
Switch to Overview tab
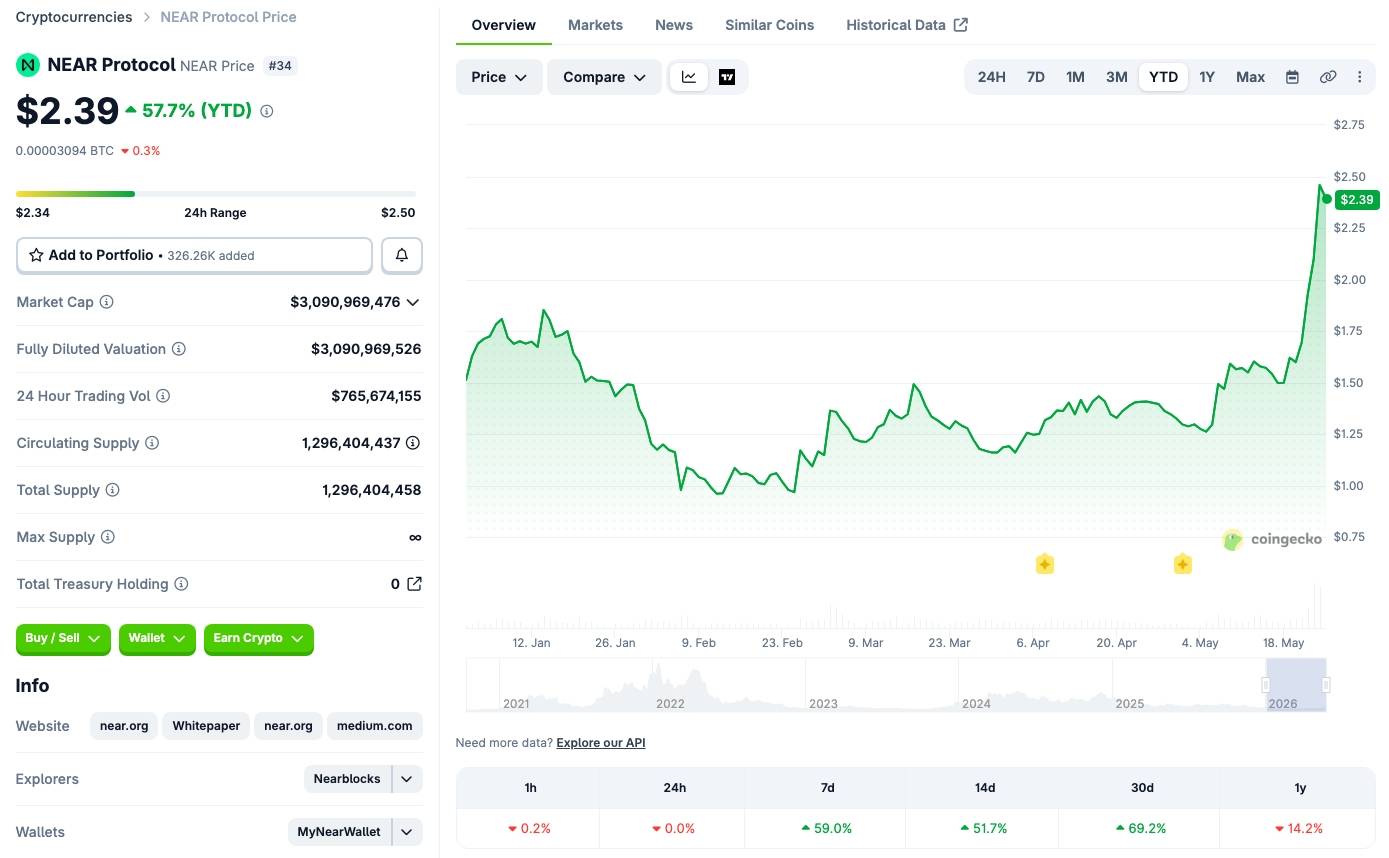(x=504, y=25)
